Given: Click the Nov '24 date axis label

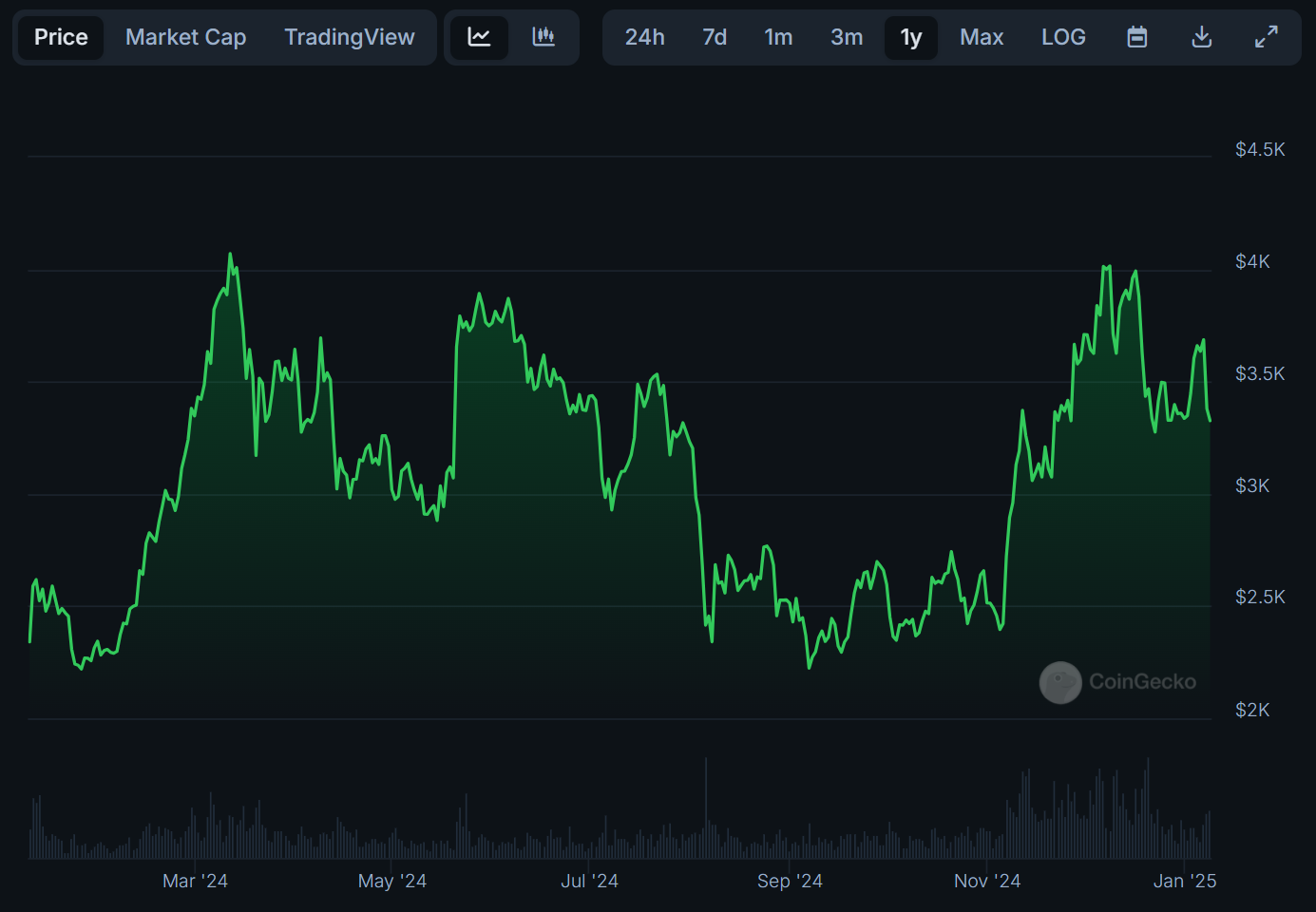Looking at the screenshot, I should pyautogui.click(x=987, y=881).
